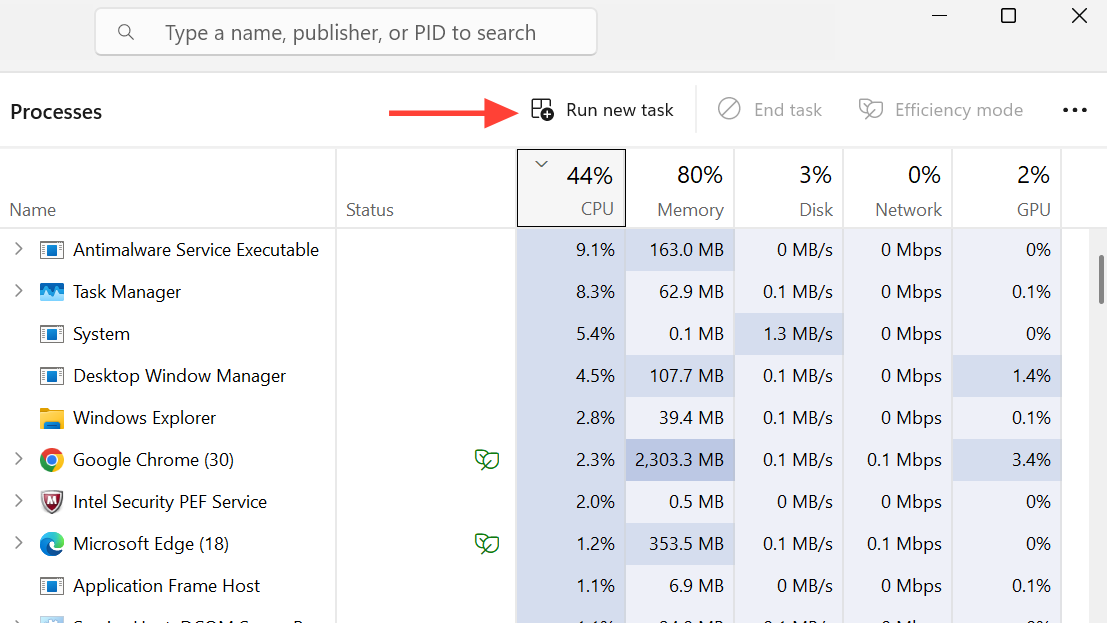Open the three-dot more options menu
Screen dimensions: 1107x623
(1075, 109)
